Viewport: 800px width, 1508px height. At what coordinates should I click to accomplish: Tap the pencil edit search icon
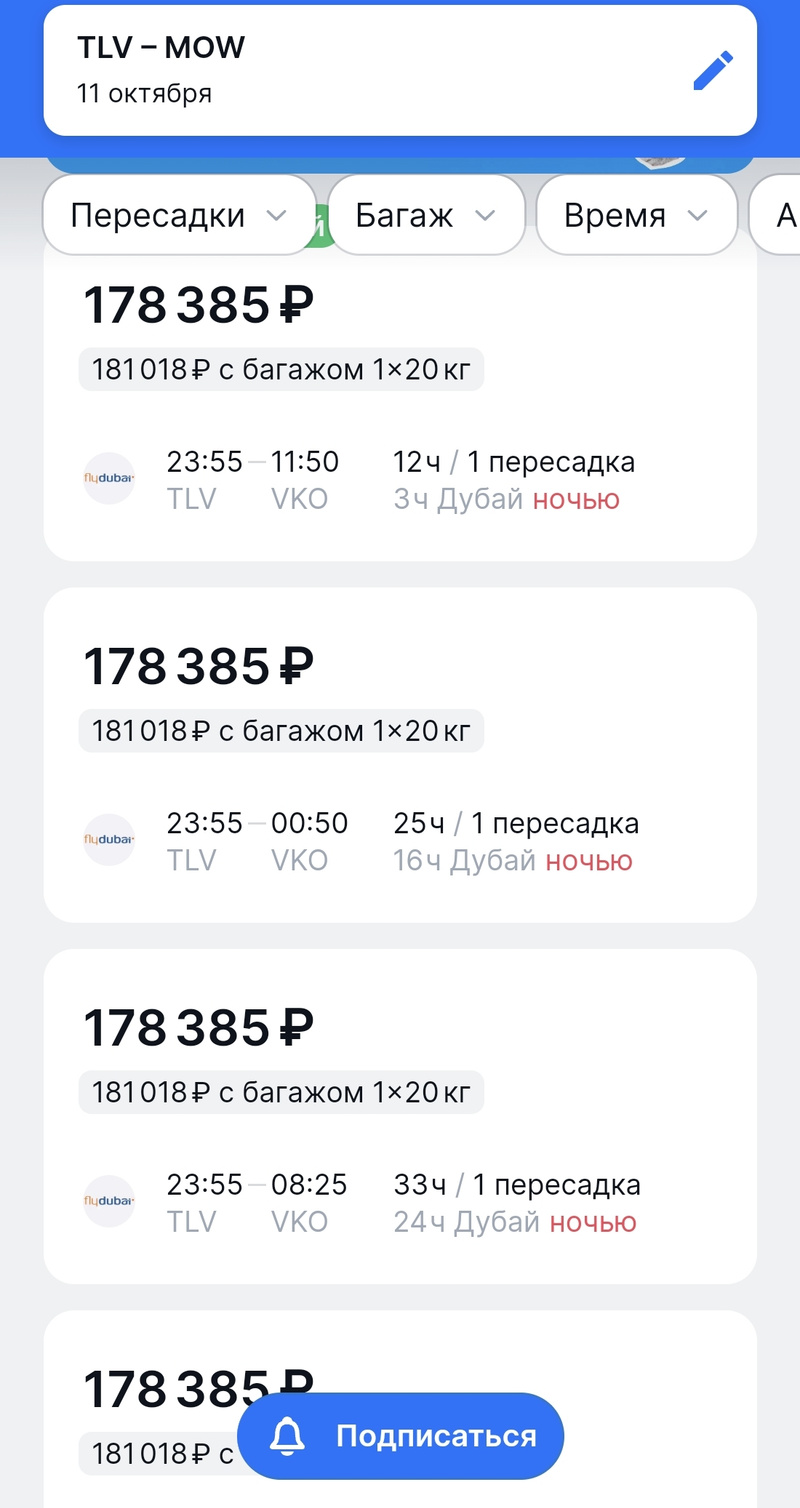[x=713, y=71]
